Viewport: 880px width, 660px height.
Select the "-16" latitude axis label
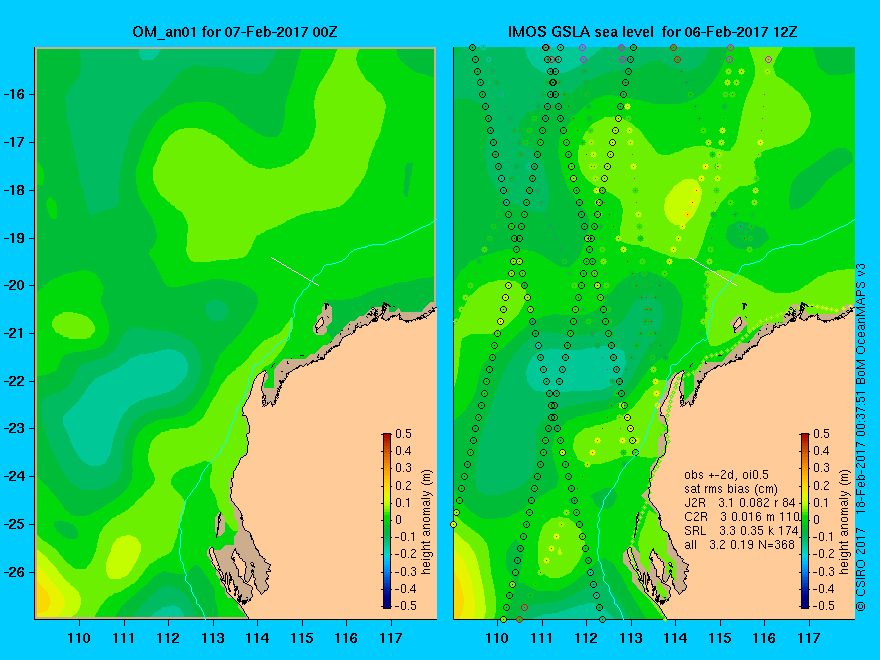(15, 94)
